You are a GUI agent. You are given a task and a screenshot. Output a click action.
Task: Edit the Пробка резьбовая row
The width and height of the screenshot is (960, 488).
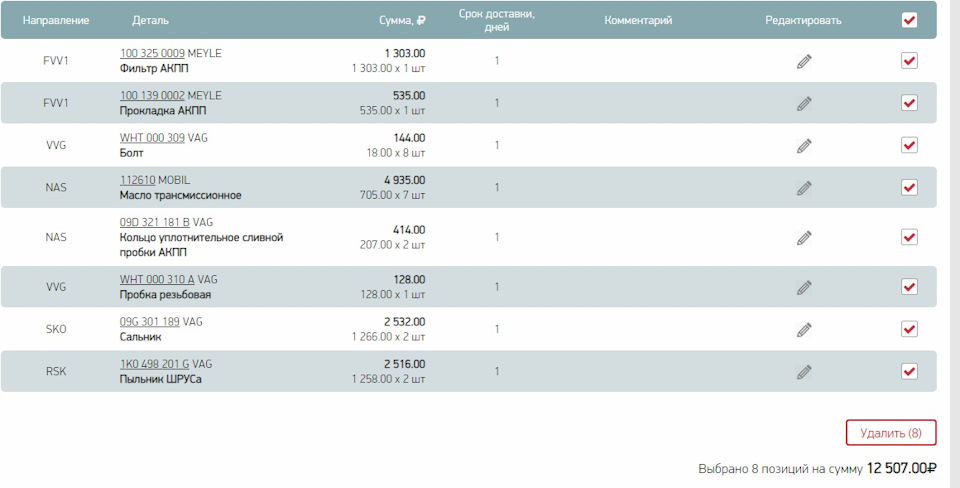tap(804, 288)
